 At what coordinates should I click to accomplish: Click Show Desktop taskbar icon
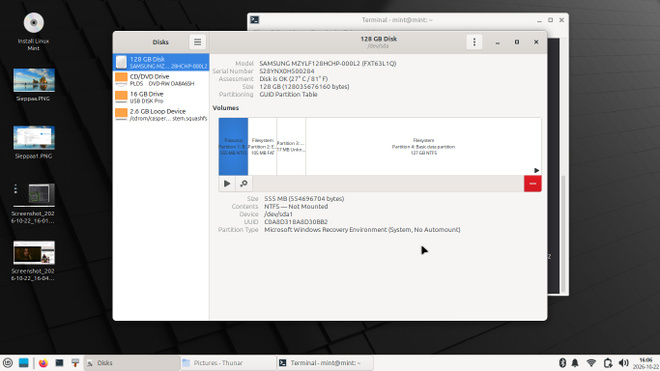tap(24, 363)
